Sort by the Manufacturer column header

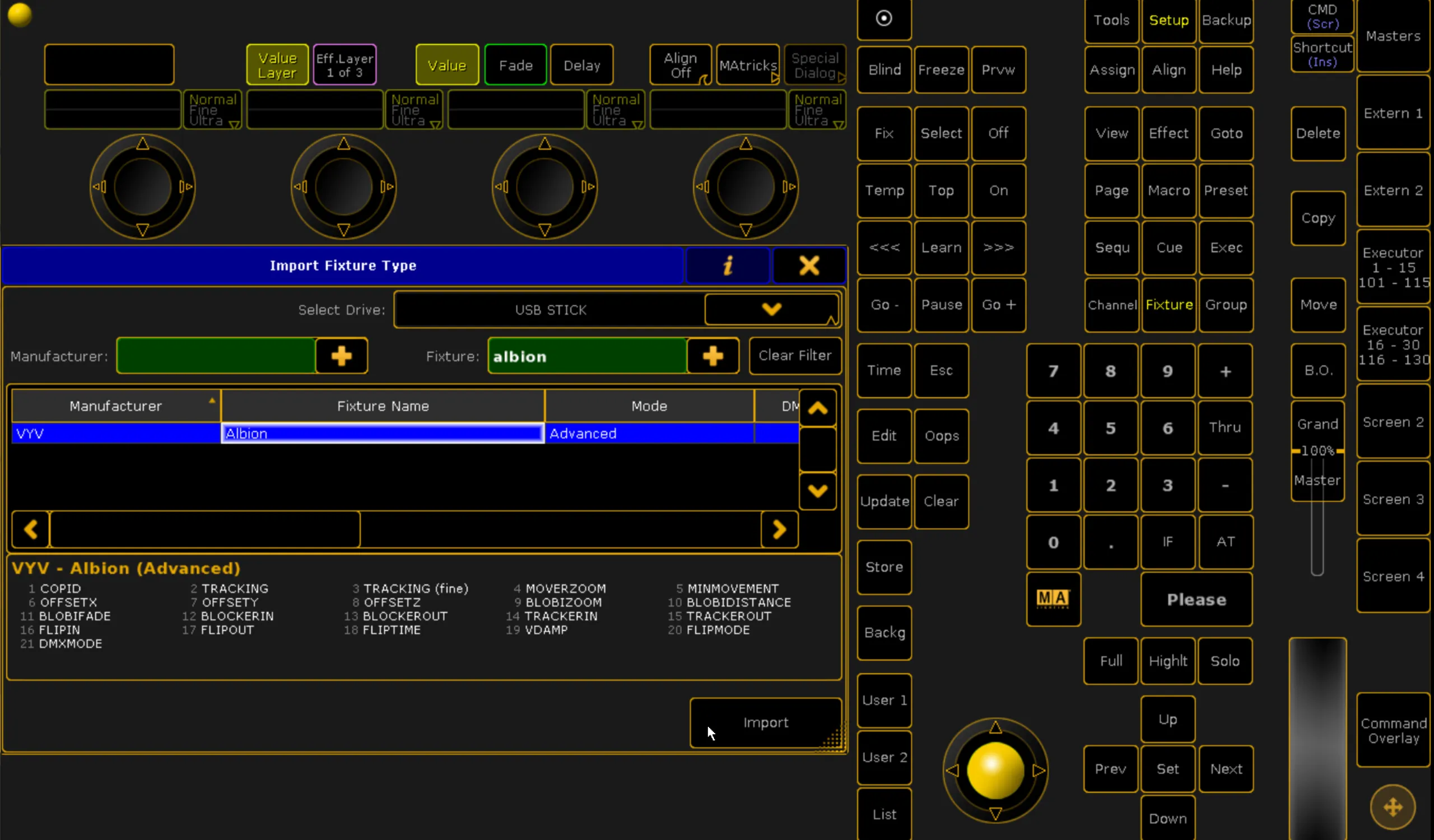click(x=116, y=405)
